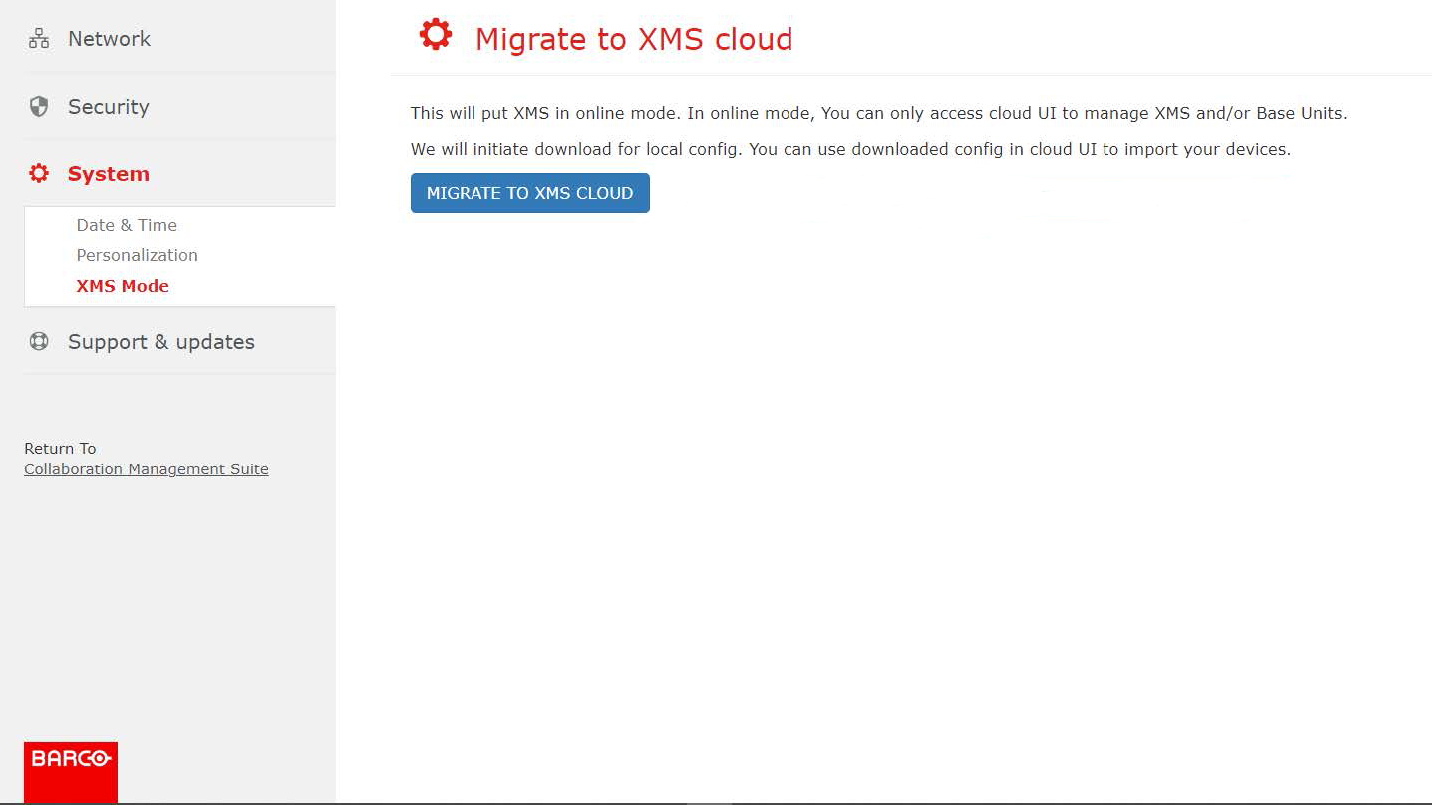Click the gear icon beside page title
This screenshot has height=805, width=1432.
point(435,35)
